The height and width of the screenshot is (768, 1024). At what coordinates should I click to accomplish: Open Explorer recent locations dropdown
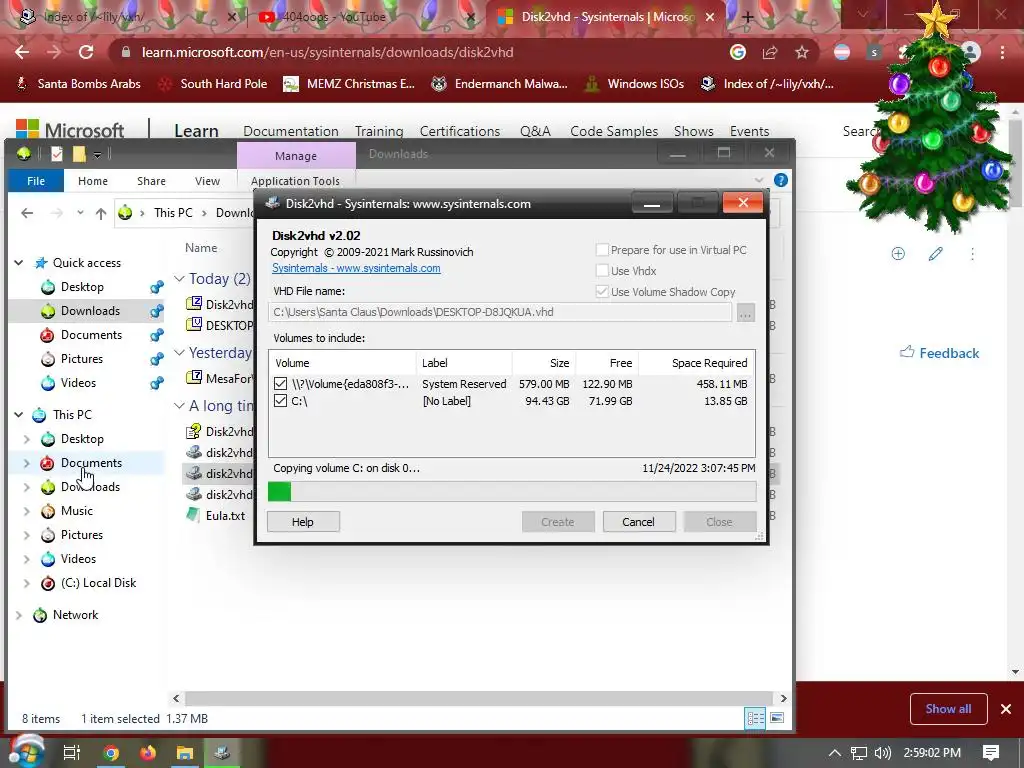pos(80,213)
